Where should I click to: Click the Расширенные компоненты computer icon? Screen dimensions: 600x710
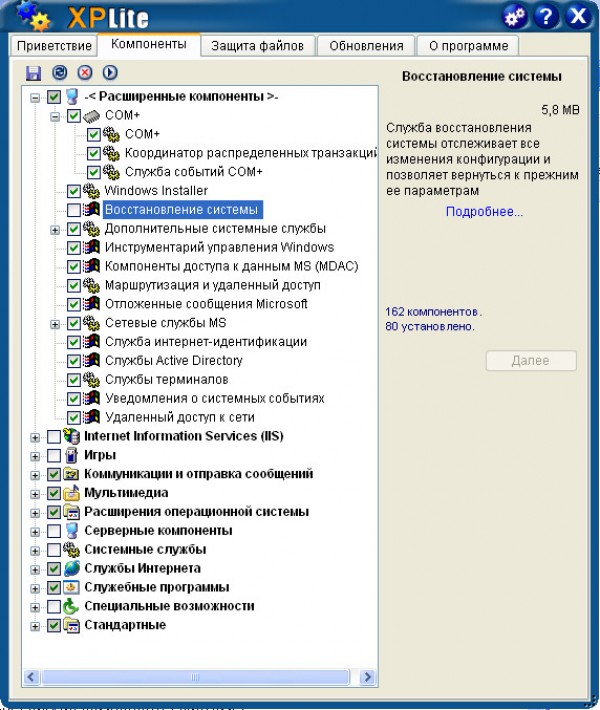[x=72, y=96]
